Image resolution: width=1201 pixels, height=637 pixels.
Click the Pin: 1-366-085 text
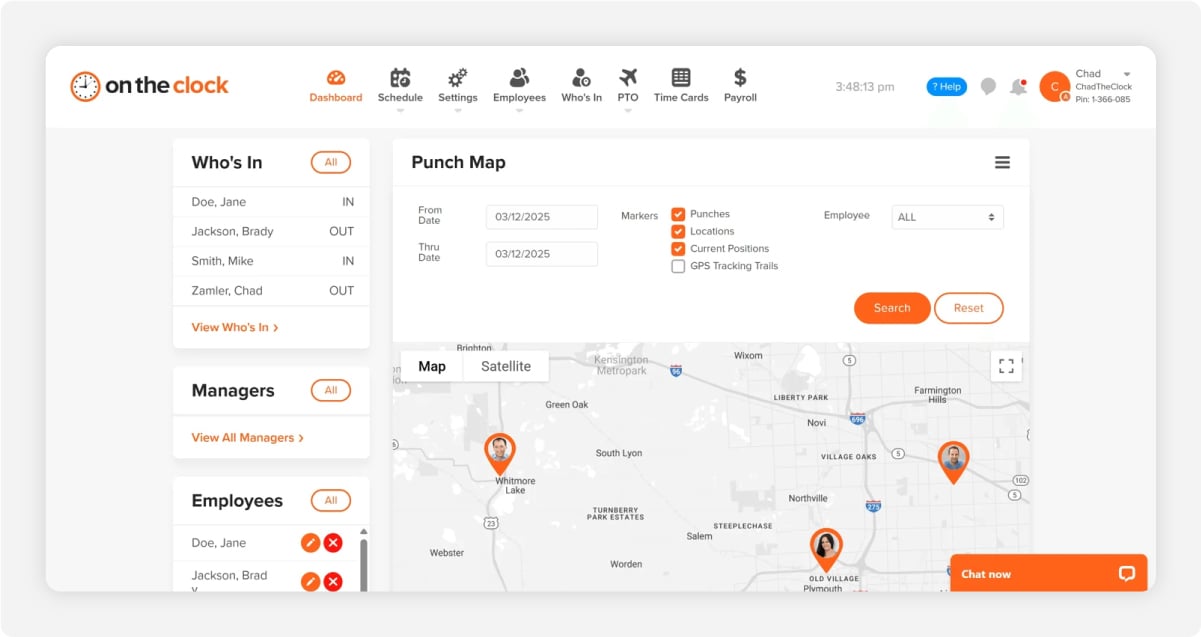click(1103, 100)
